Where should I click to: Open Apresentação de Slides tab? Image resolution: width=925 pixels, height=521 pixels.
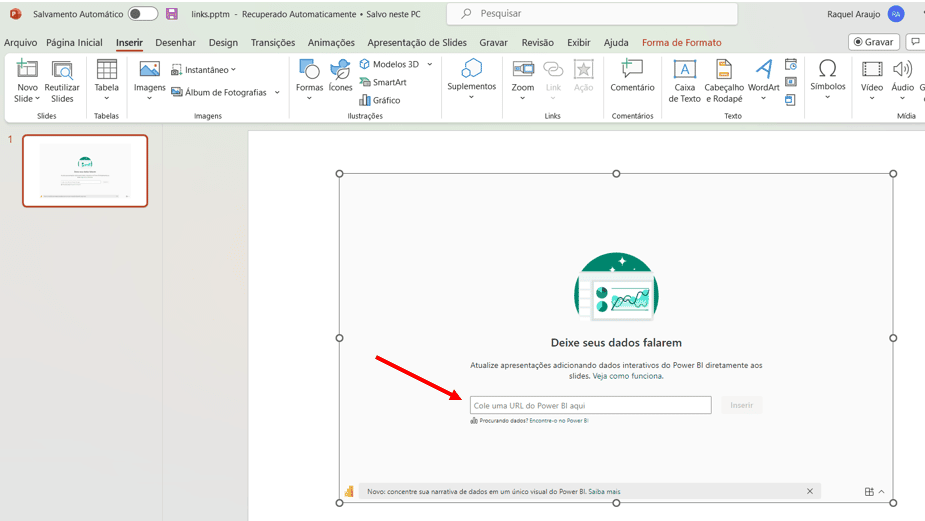point(416,42)
